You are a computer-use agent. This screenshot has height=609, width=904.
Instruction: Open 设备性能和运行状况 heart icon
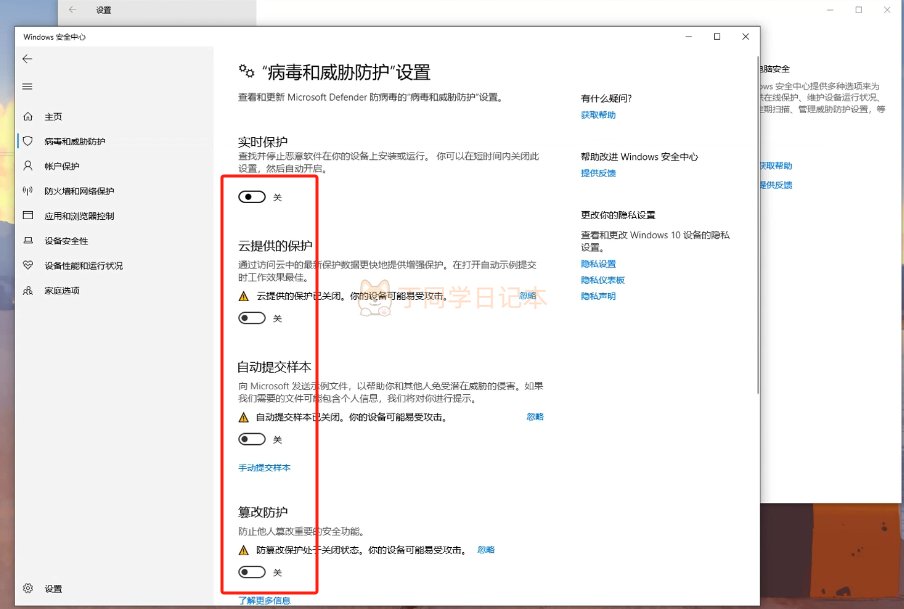28,266
